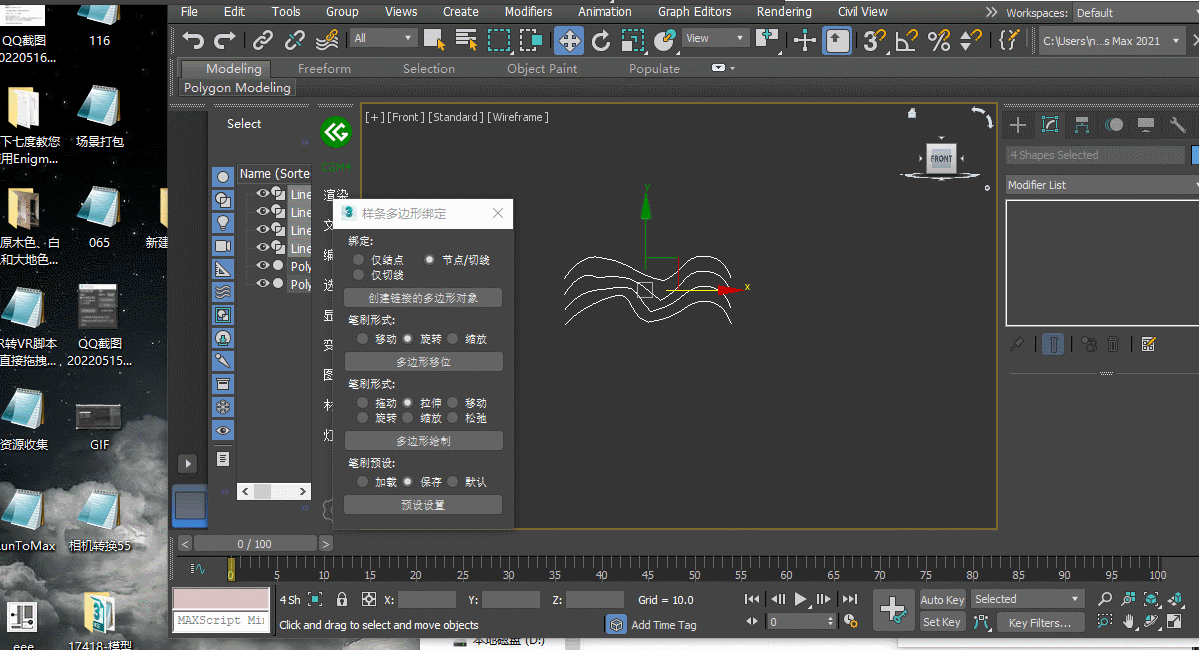Select the Move transform tool
This screenshot has width=1199, height=650.
(x=569, y=41)
